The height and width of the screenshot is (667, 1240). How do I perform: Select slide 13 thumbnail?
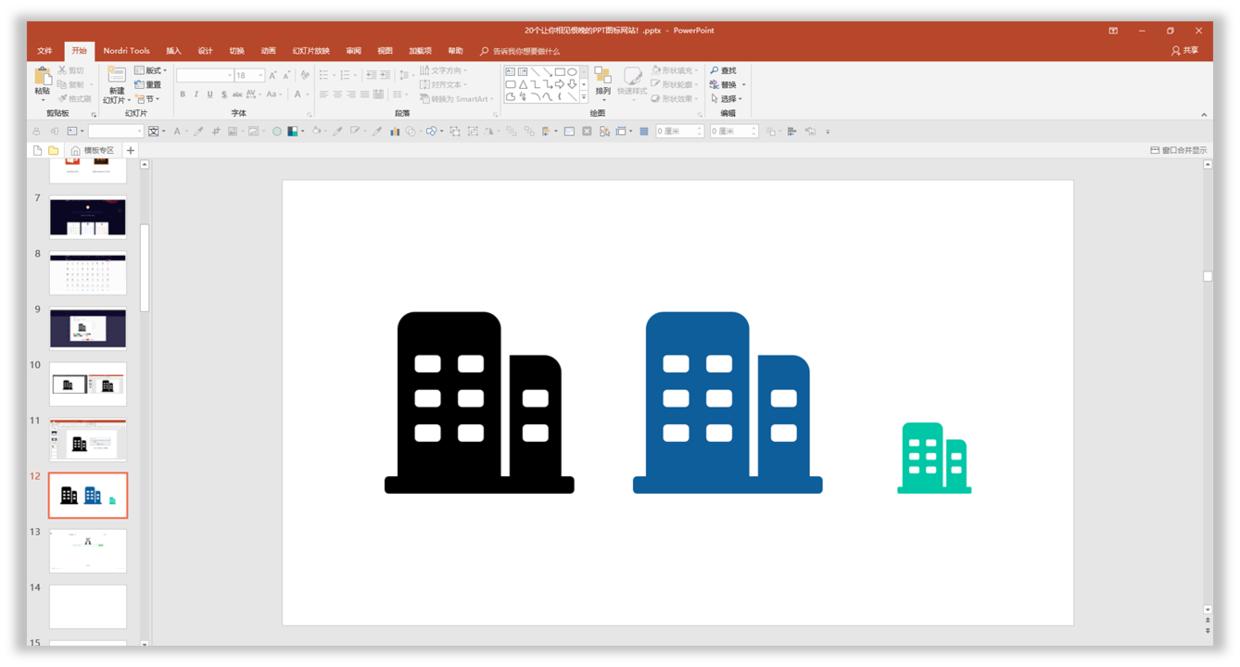pos(88,551)
